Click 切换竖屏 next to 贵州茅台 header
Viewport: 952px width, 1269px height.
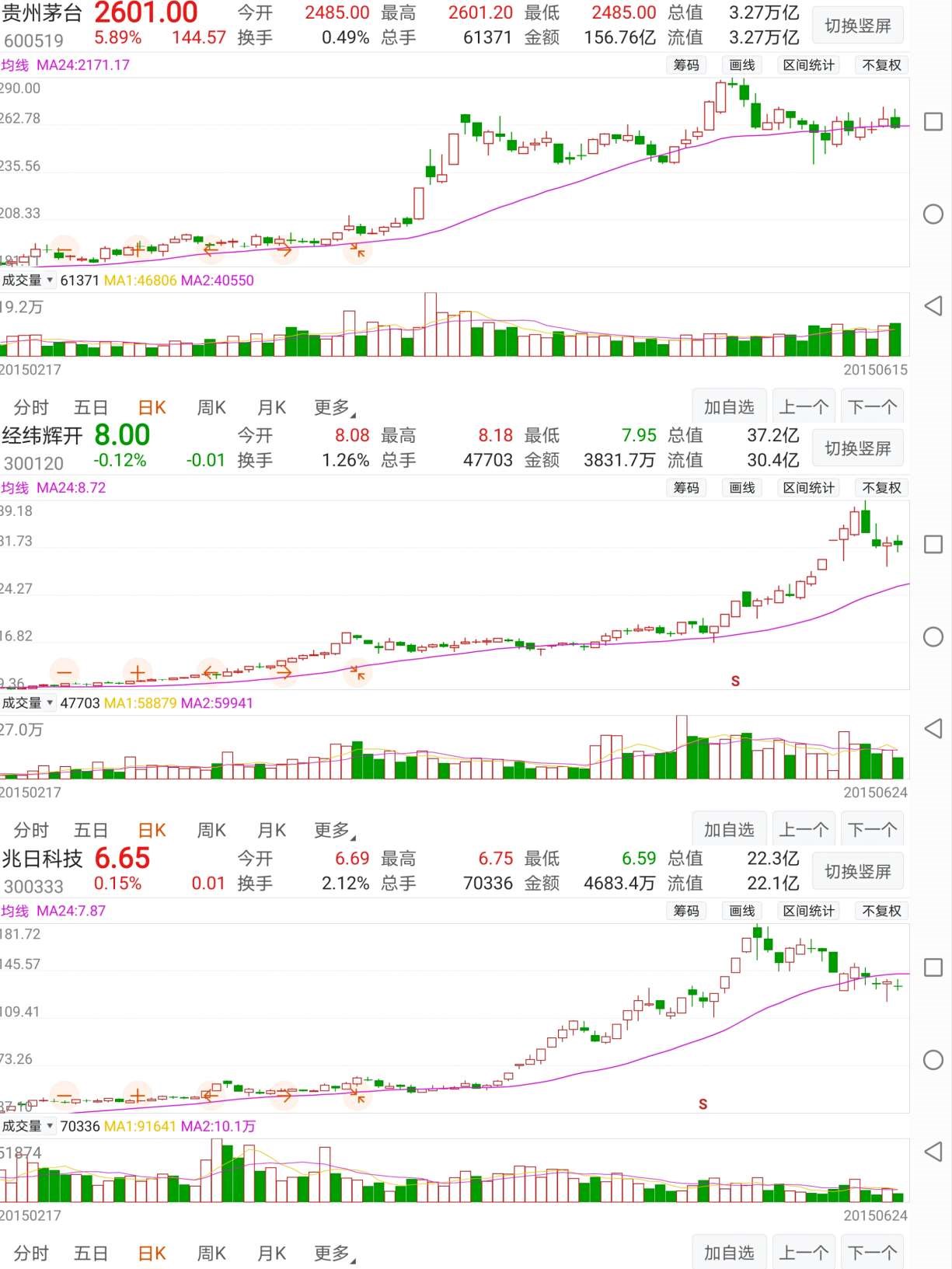click(x=858, y=26)
